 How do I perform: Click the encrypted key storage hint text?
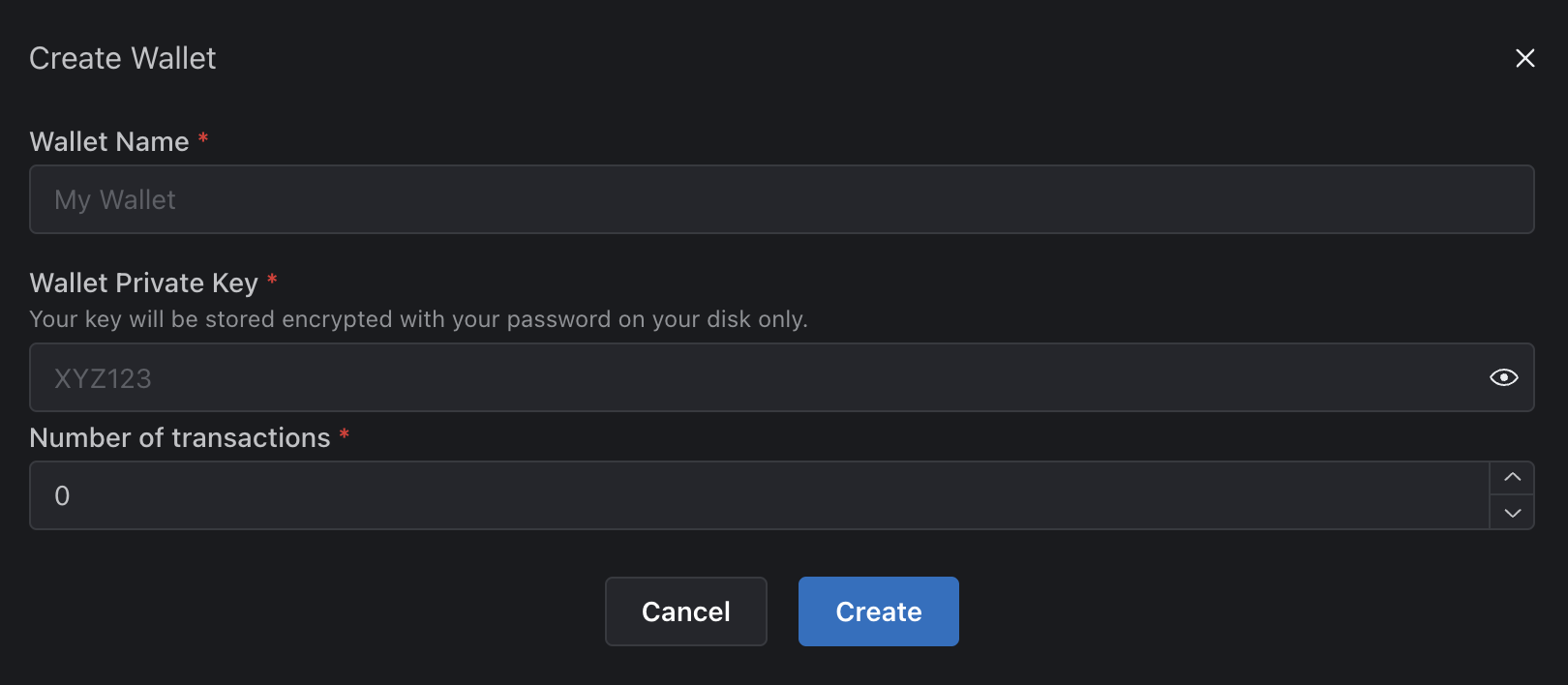418,319
